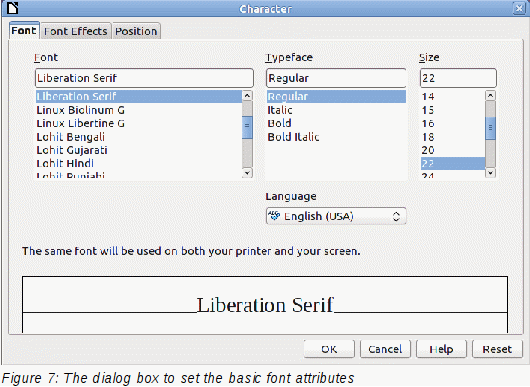Click the font list scrollbar thumb
530x387 pixels.
pyautogui.click(x=247, y=127)
